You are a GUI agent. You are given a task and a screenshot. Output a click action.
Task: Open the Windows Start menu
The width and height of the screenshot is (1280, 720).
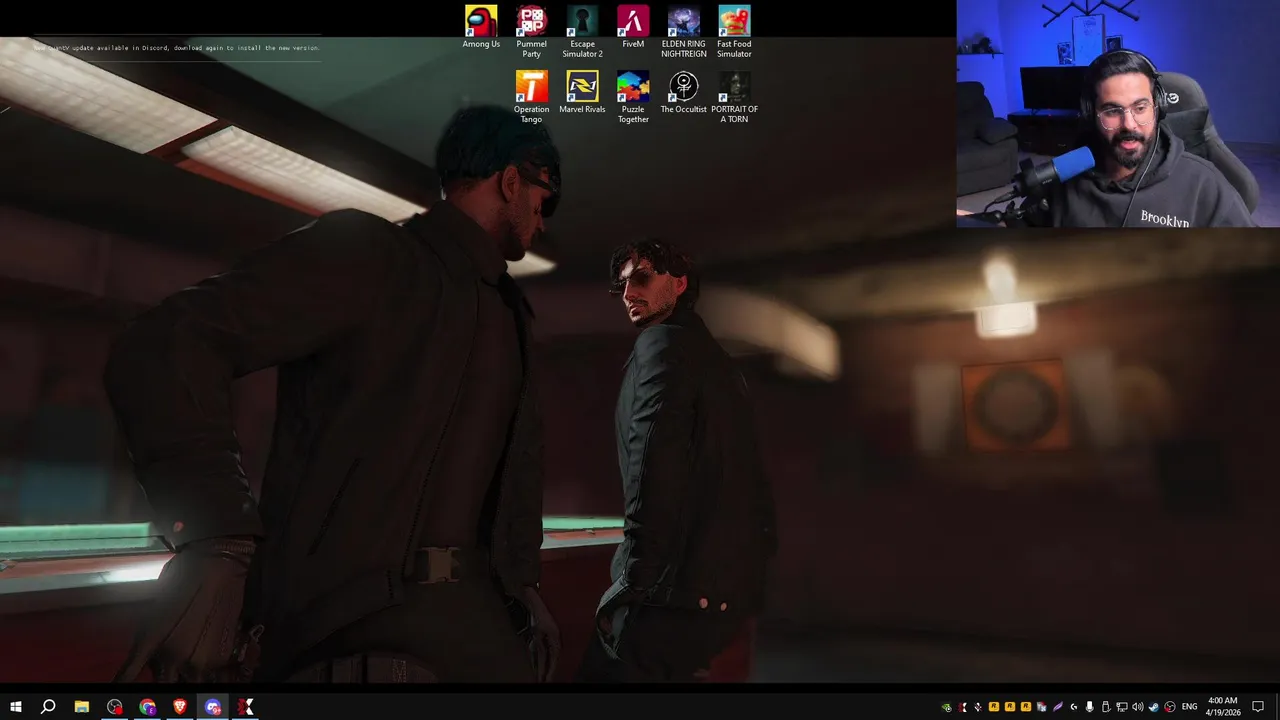click(x=15, y=707)
